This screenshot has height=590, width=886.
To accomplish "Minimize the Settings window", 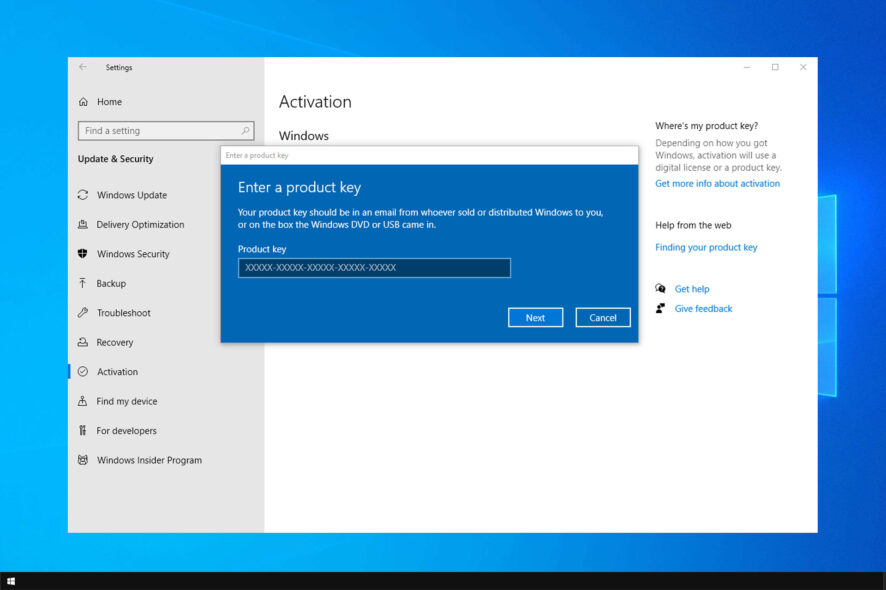I will (x=747, y=67).
